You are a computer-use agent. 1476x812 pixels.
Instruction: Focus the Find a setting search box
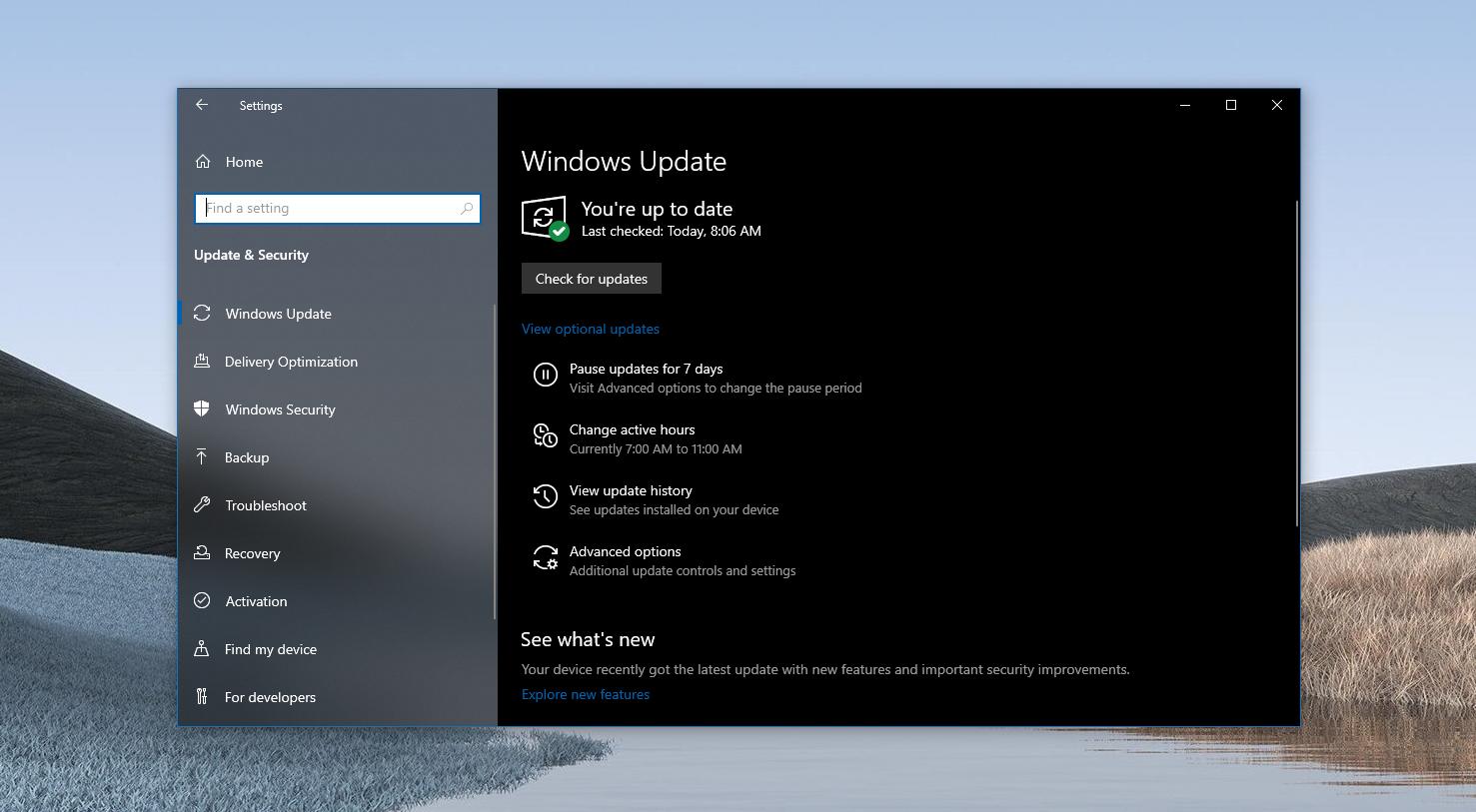pyautogui.click(x=338, y=208)
